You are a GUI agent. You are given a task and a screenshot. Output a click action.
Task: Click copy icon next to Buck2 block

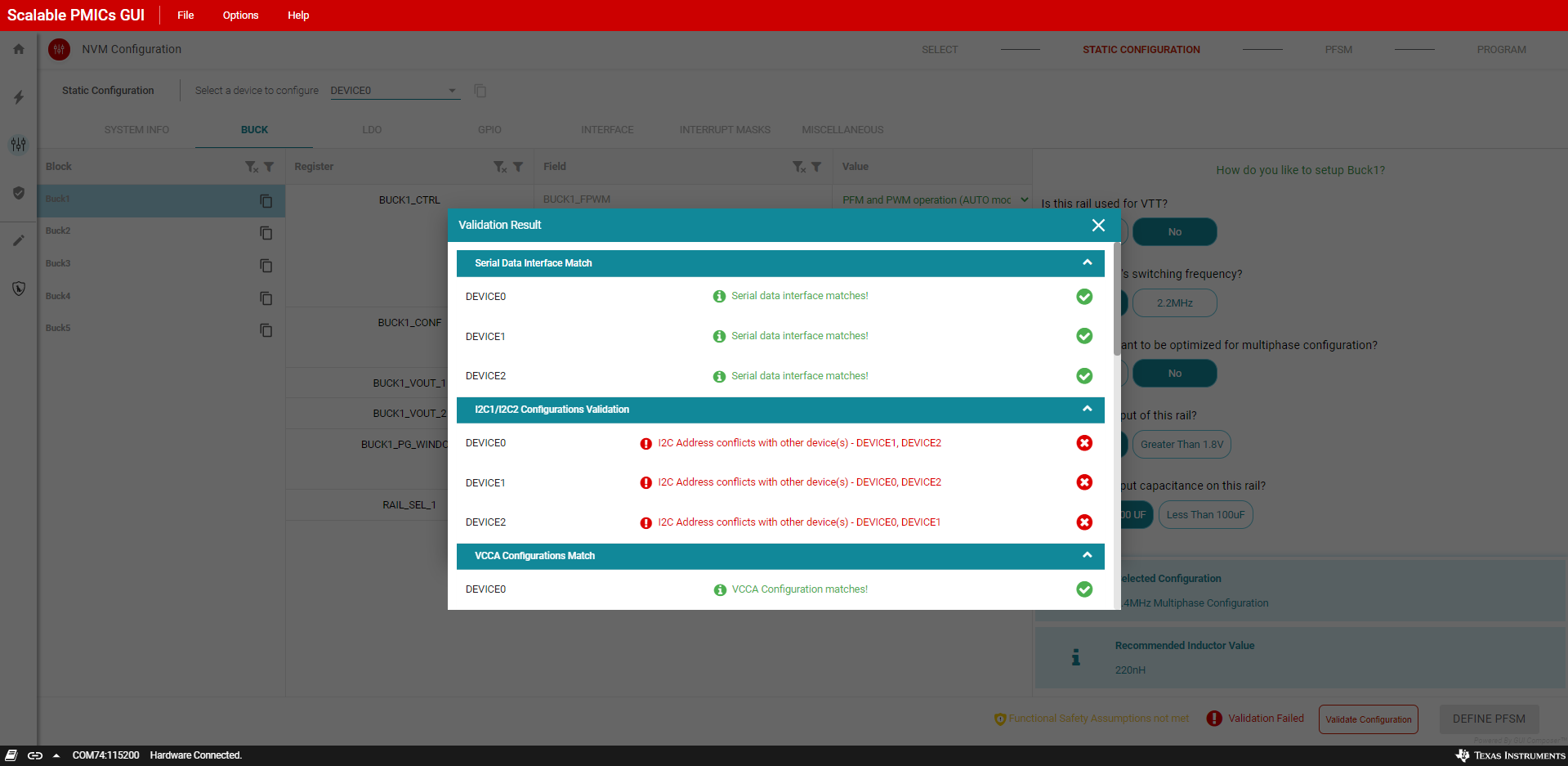pyautogui.click(x=266, y=233)
